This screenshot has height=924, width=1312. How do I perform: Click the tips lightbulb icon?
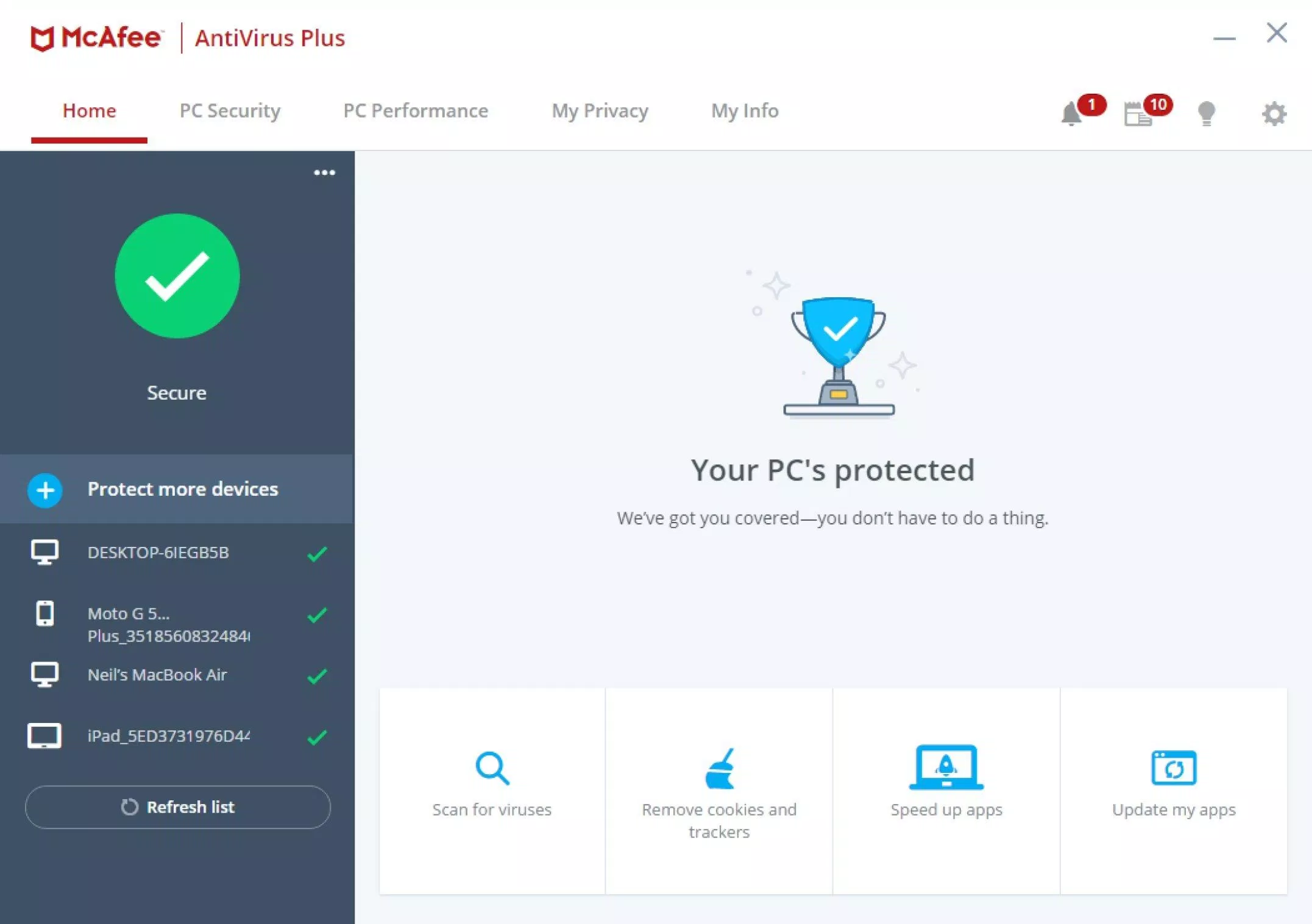(1206, 113)
